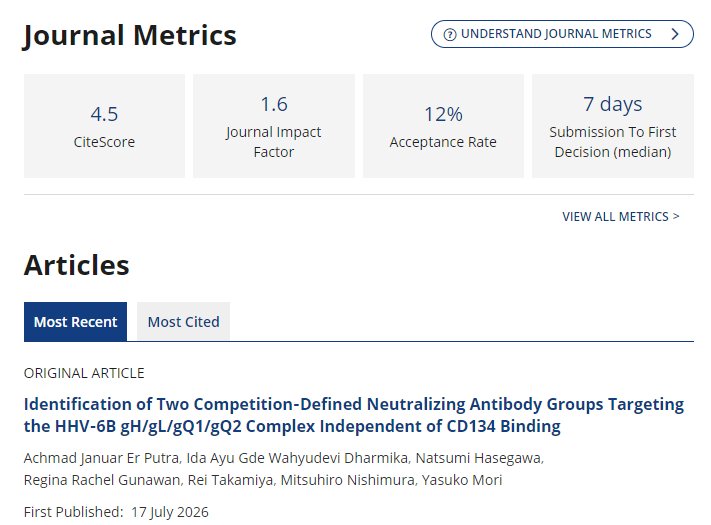Click author Mitsuhiro Nishimura
This screenshot has width=711, height=525.
347,480
